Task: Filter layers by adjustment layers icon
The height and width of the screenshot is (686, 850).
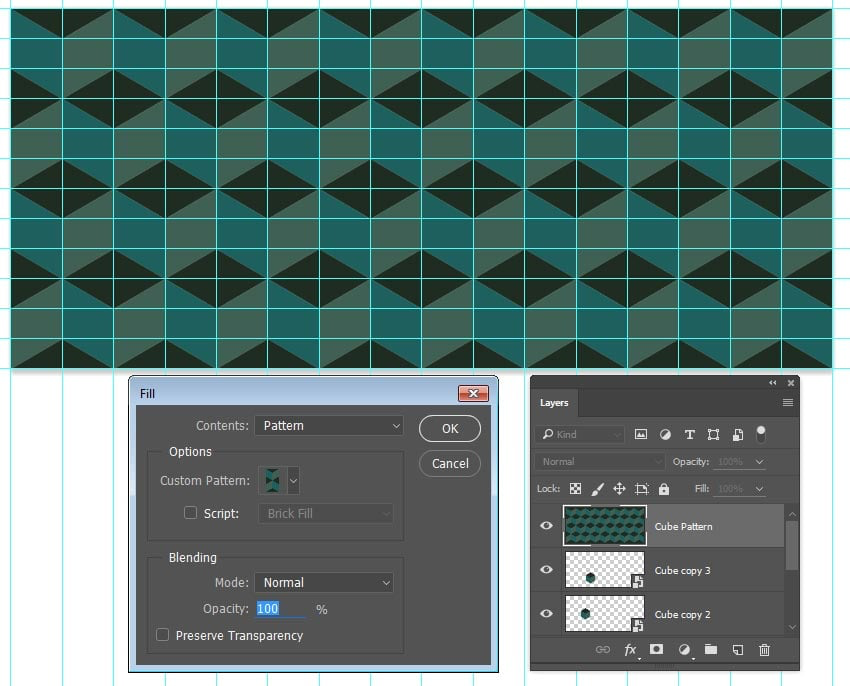Action: pos(665,434)
